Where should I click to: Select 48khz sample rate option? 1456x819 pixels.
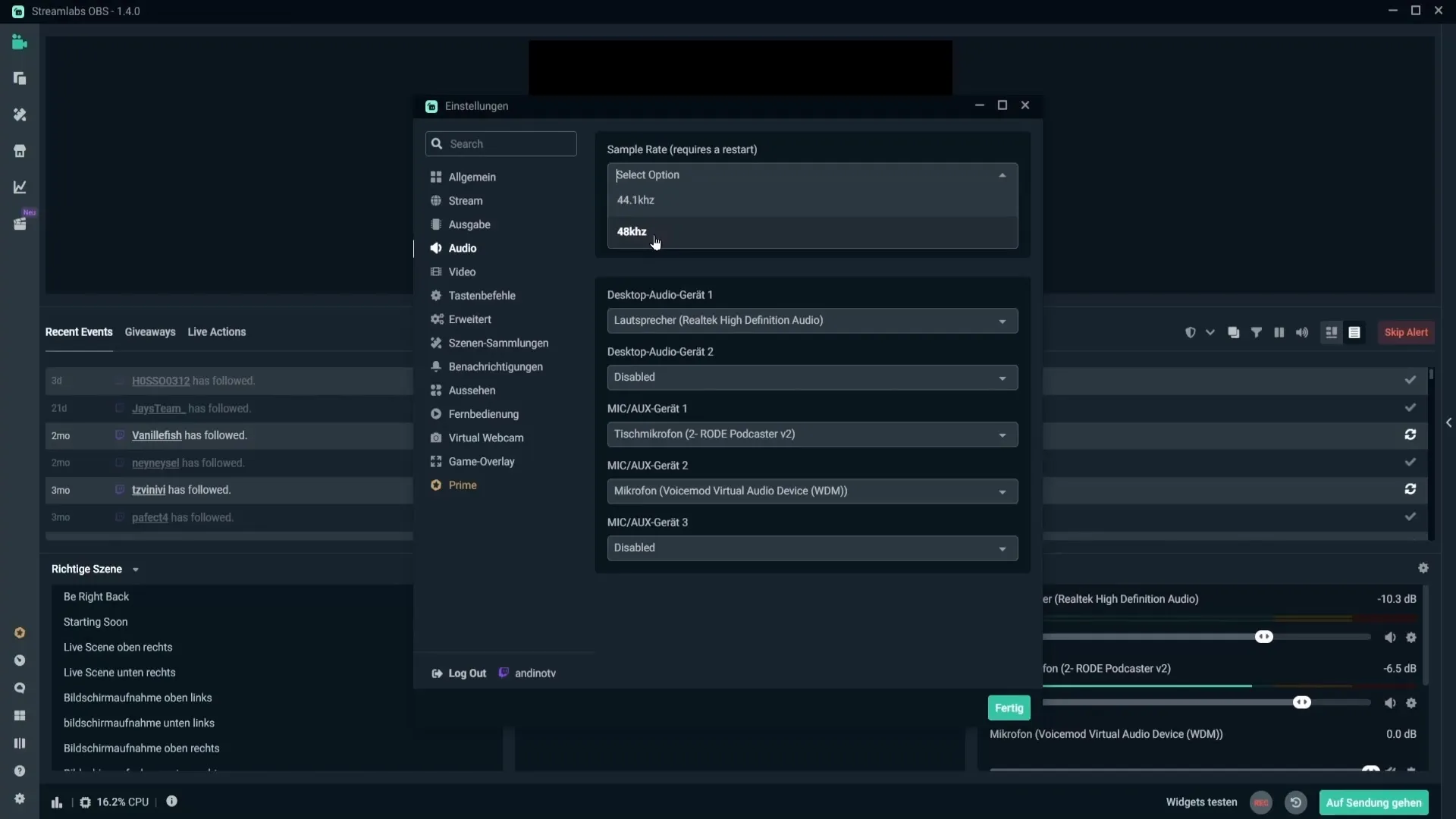(632, 231)
